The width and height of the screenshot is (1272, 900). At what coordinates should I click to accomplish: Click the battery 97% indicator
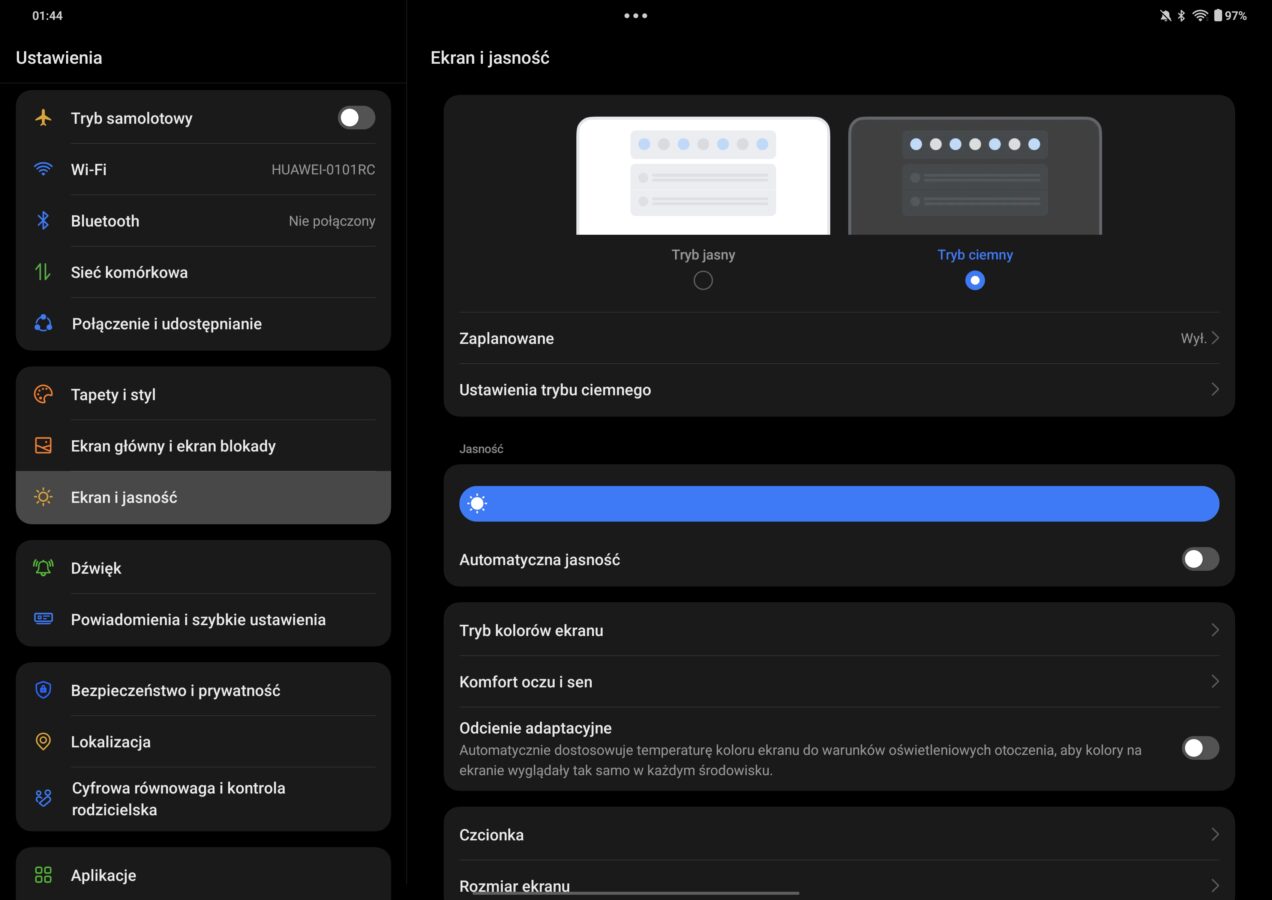[x=1230, y=16]
